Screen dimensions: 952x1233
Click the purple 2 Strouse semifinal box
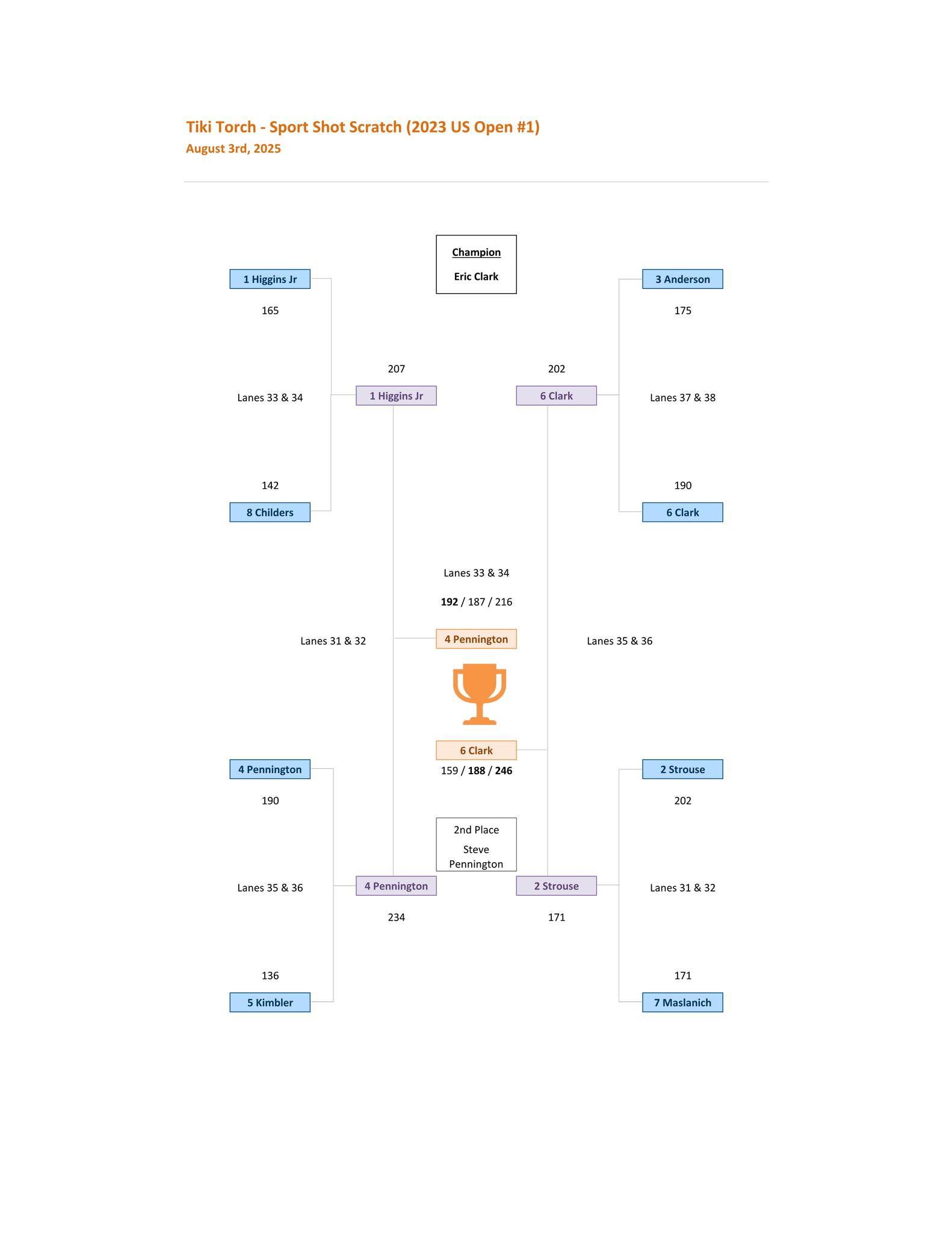pyautogui.click(x=556, y=886)
